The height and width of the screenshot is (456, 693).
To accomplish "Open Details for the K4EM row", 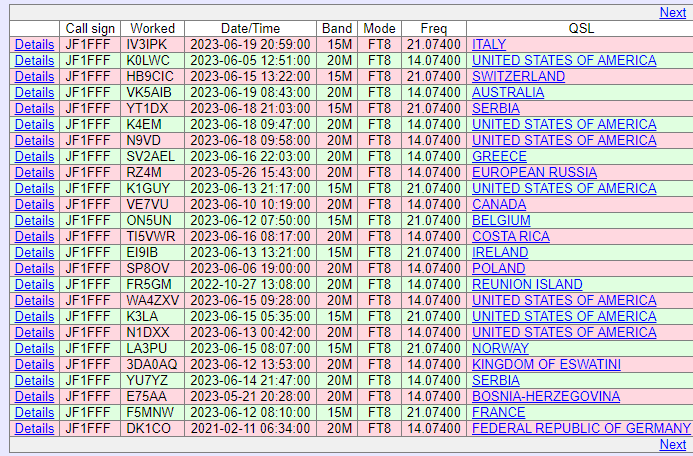I will 34,125.
